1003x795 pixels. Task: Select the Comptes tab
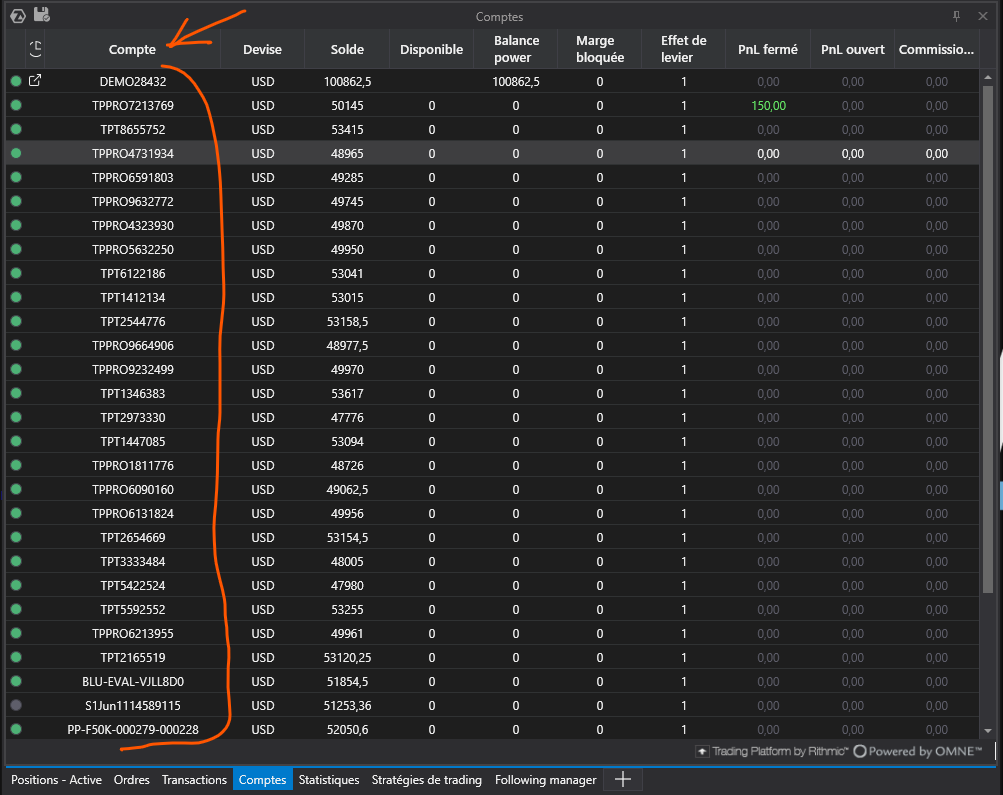pos(262,780)
